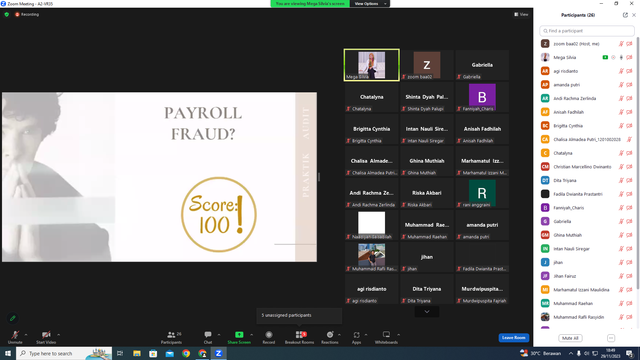This screenshot has width=640, height=360.
Task: Open Breakout Rooms
Action: pyautogui.click(x=300, y=337)
